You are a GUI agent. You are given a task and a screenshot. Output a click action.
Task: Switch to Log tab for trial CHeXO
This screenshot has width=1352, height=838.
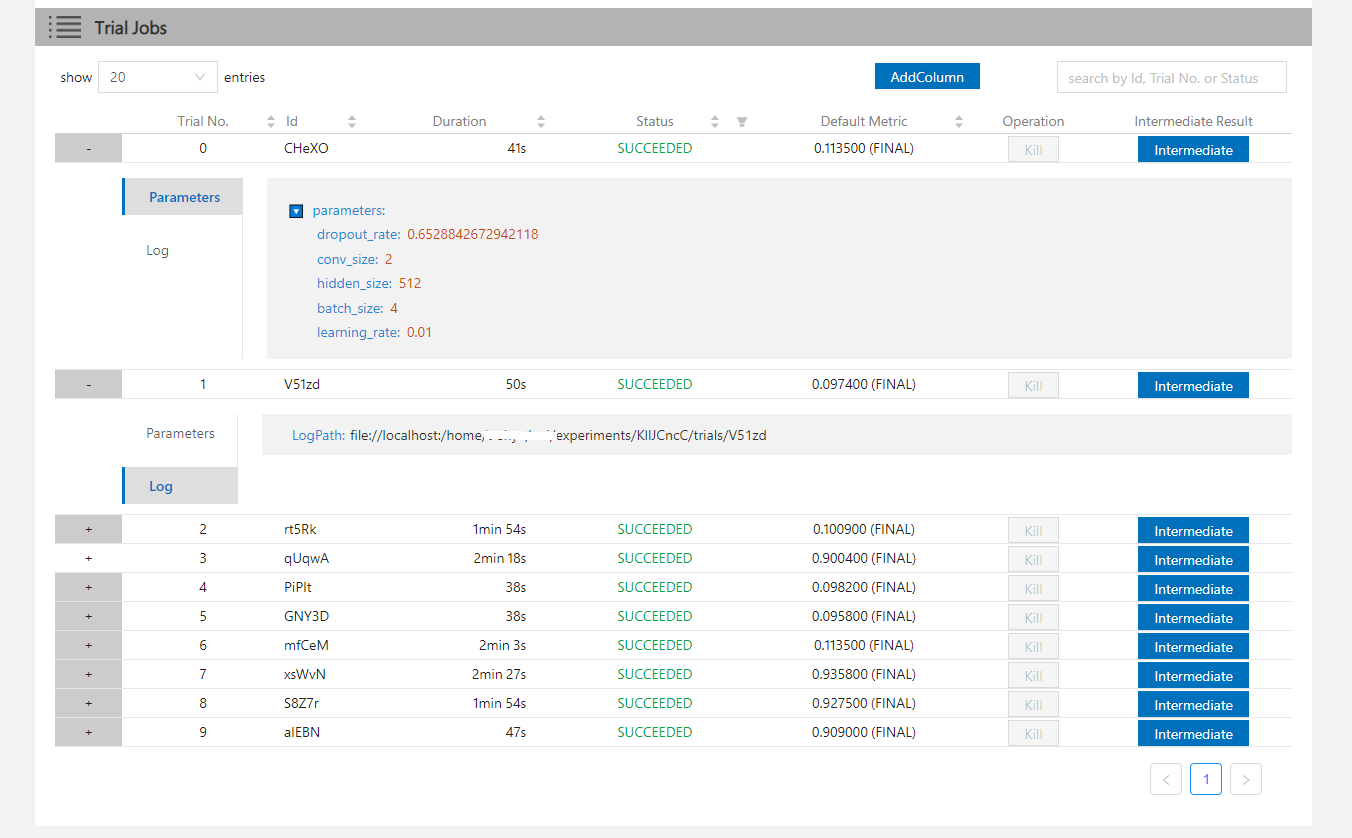click(158, 251)
